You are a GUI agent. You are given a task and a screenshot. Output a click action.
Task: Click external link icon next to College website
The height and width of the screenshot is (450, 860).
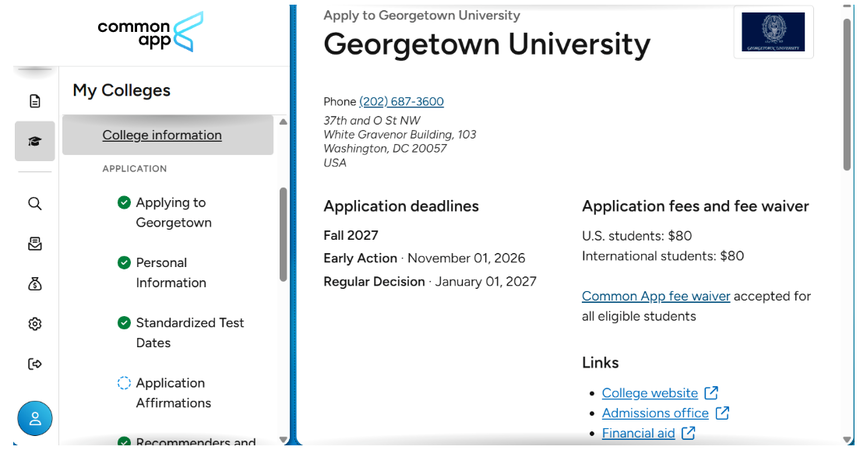[711, 393]
